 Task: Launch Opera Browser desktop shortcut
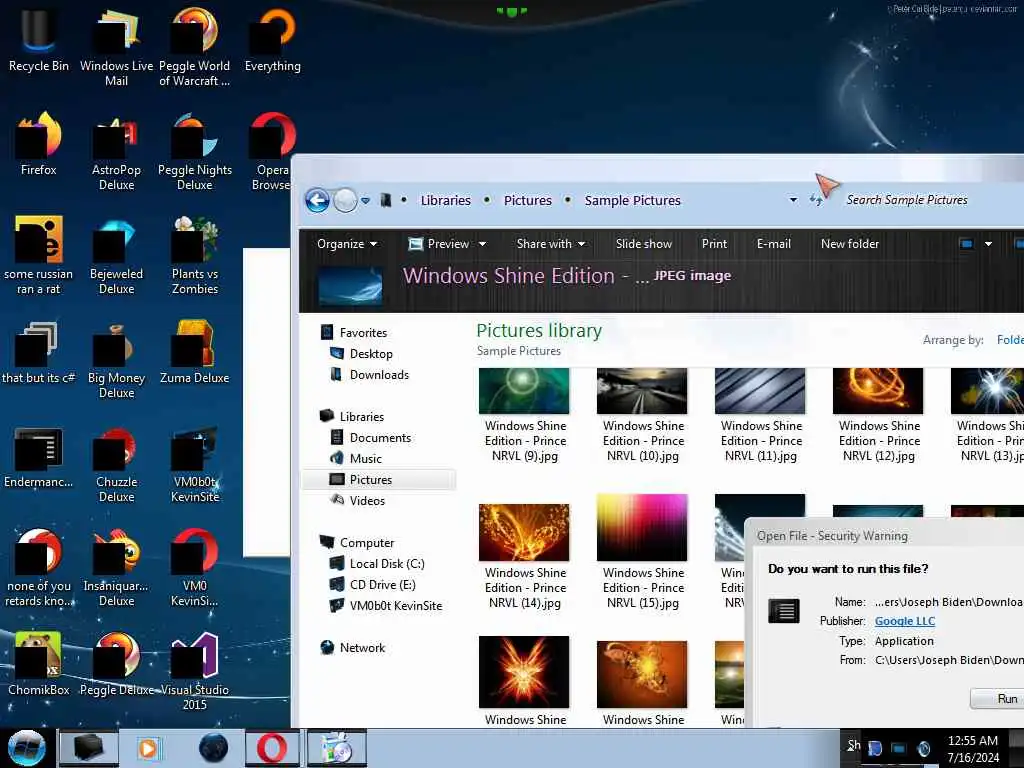coord(272,150)
